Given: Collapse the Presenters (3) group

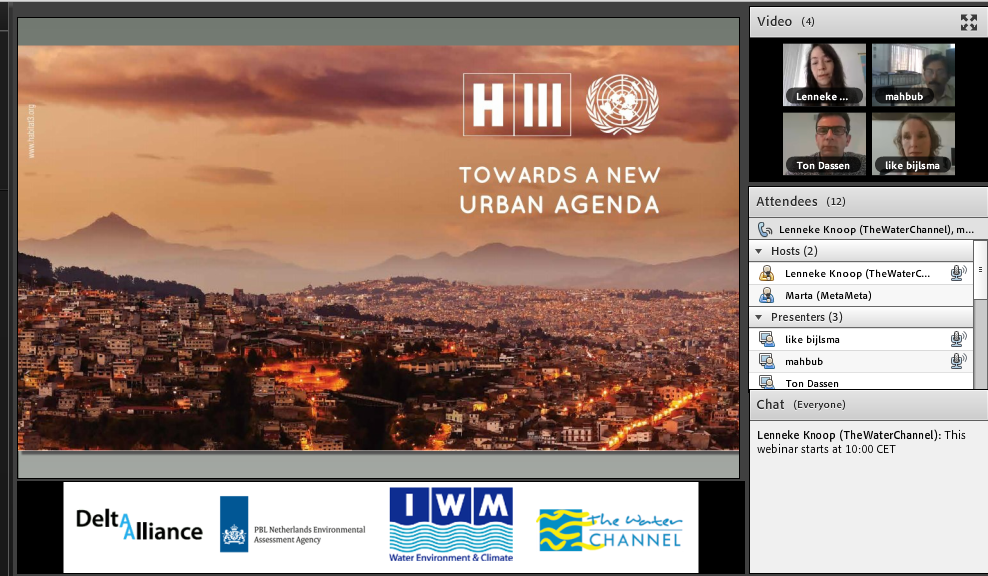Looking at the screenshot, I should 759,317.
